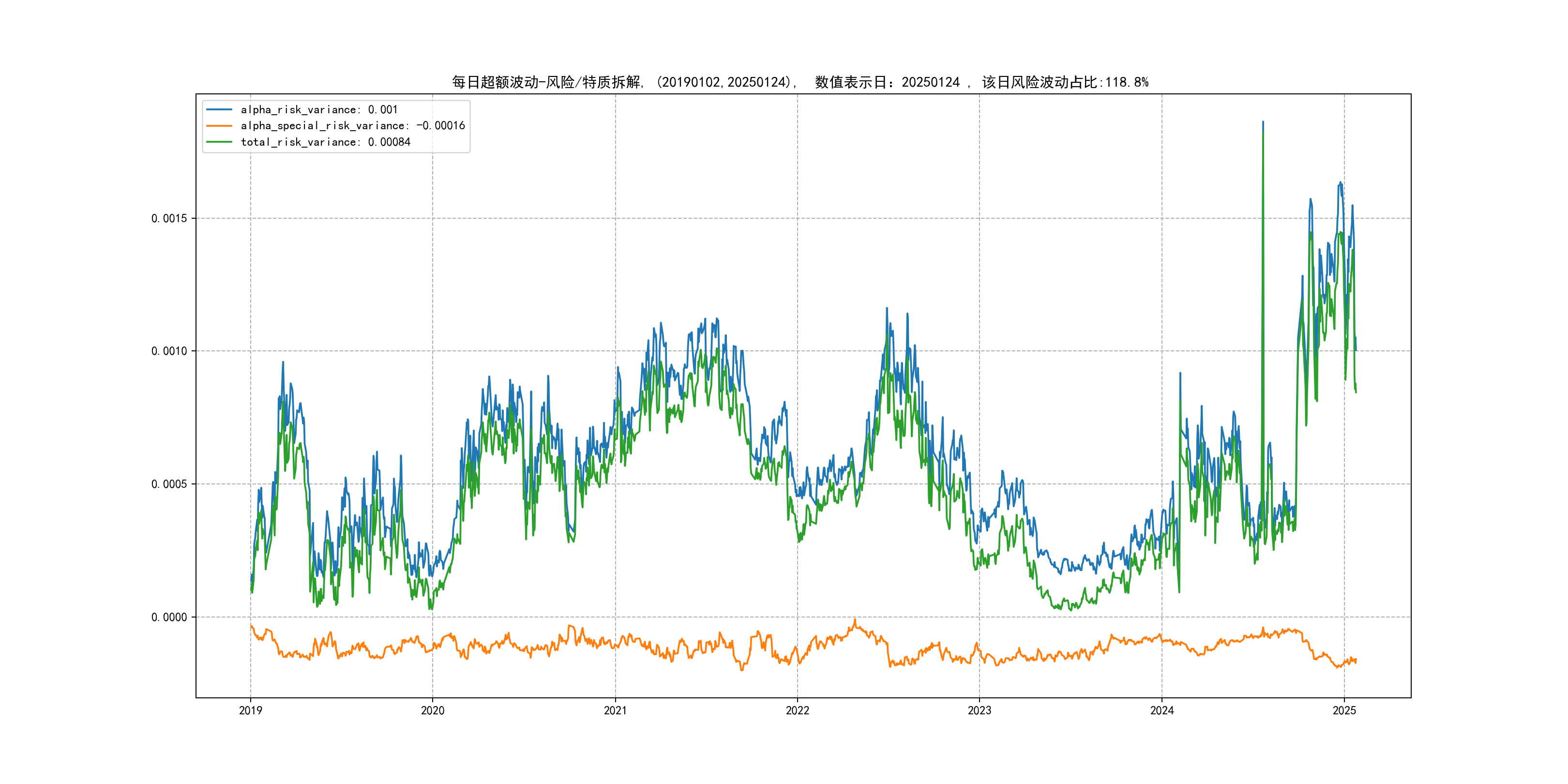Click the 2025 x-axis tick label
Screen dimensions: 1568x784
1344,710
